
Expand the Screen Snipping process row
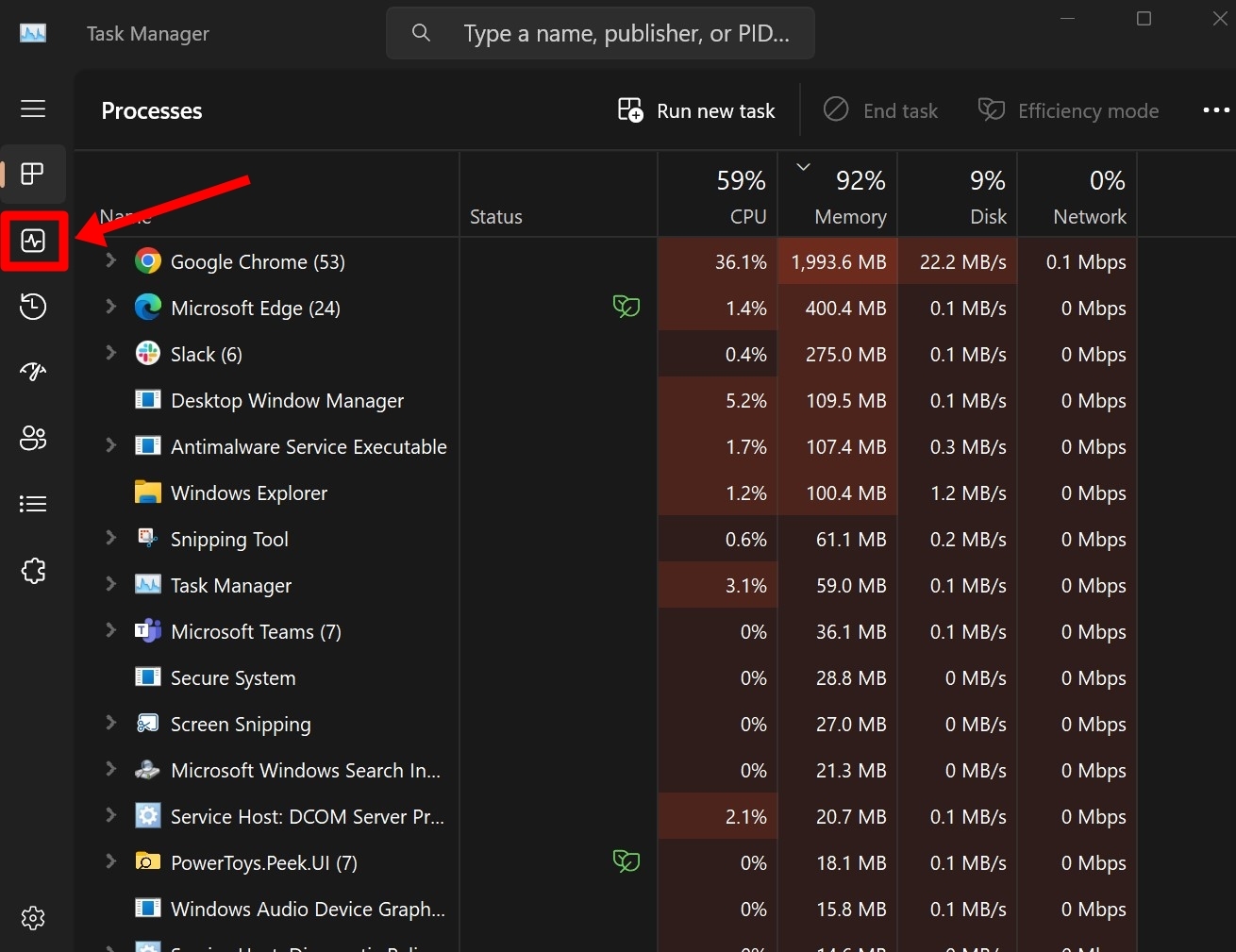pos(110,723)
